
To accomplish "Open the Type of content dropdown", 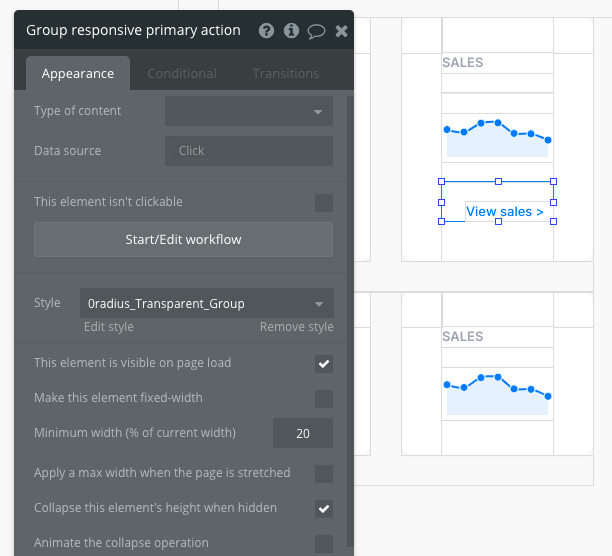I will [x=249, y=111].
